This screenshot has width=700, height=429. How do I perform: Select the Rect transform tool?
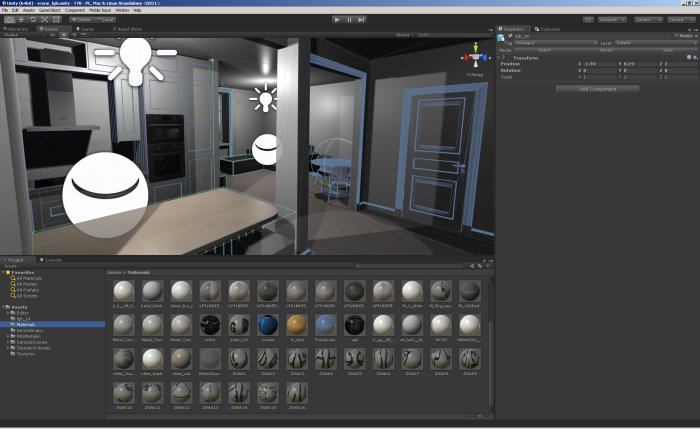tap(56, 20)
